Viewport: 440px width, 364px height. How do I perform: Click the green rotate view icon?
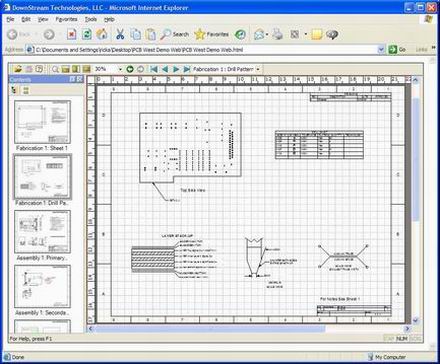130,69
